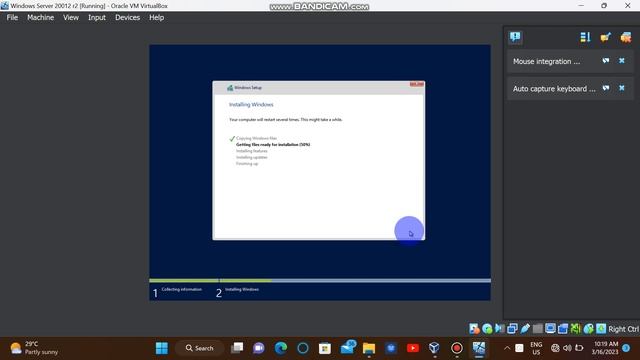Open clock and date in taskbar
This screenshot has width=640, height=360.
[604, 348]
